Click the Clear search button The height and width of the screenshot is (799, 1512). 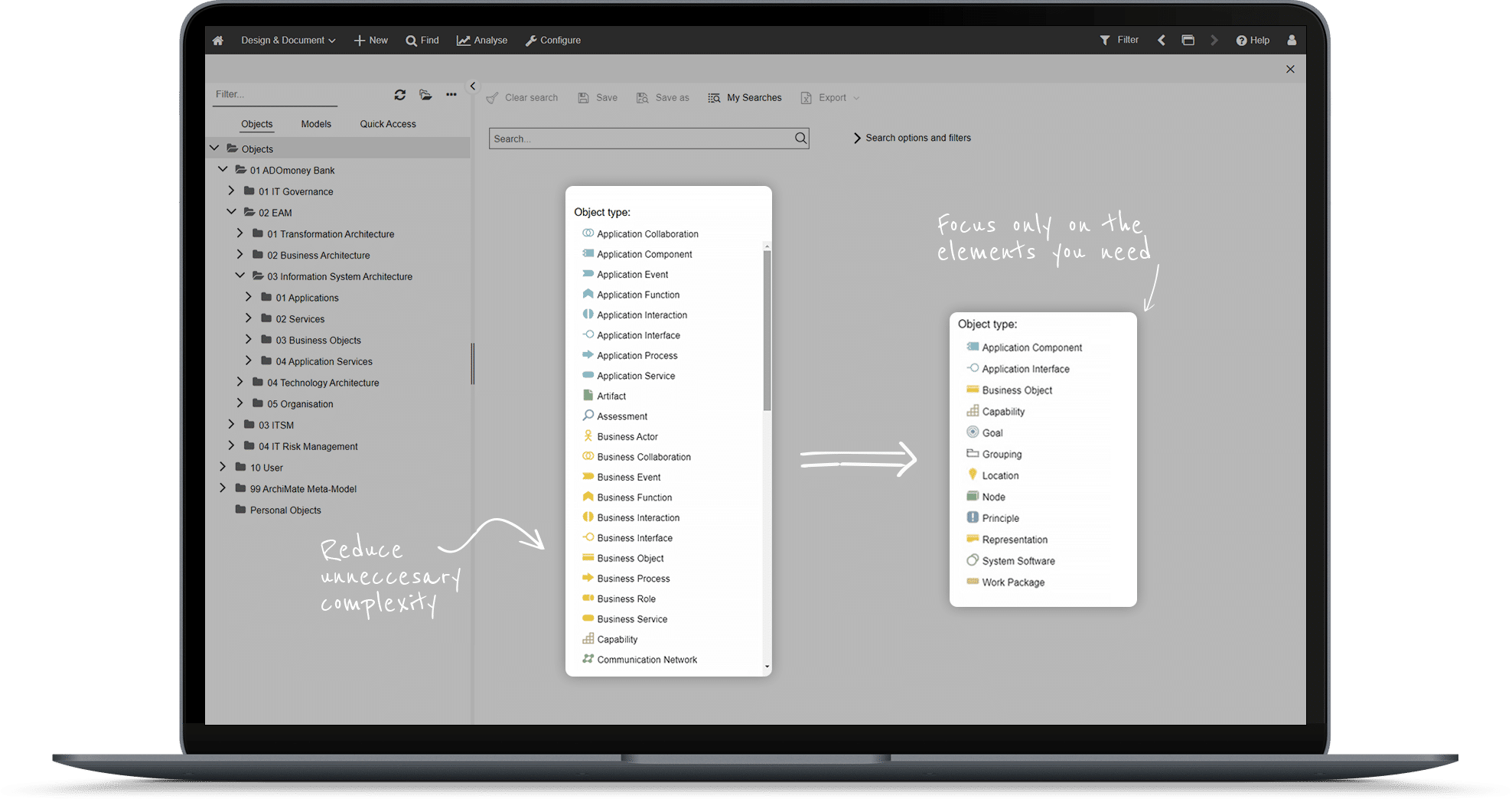pyautogui.click(x=522, y=97)
